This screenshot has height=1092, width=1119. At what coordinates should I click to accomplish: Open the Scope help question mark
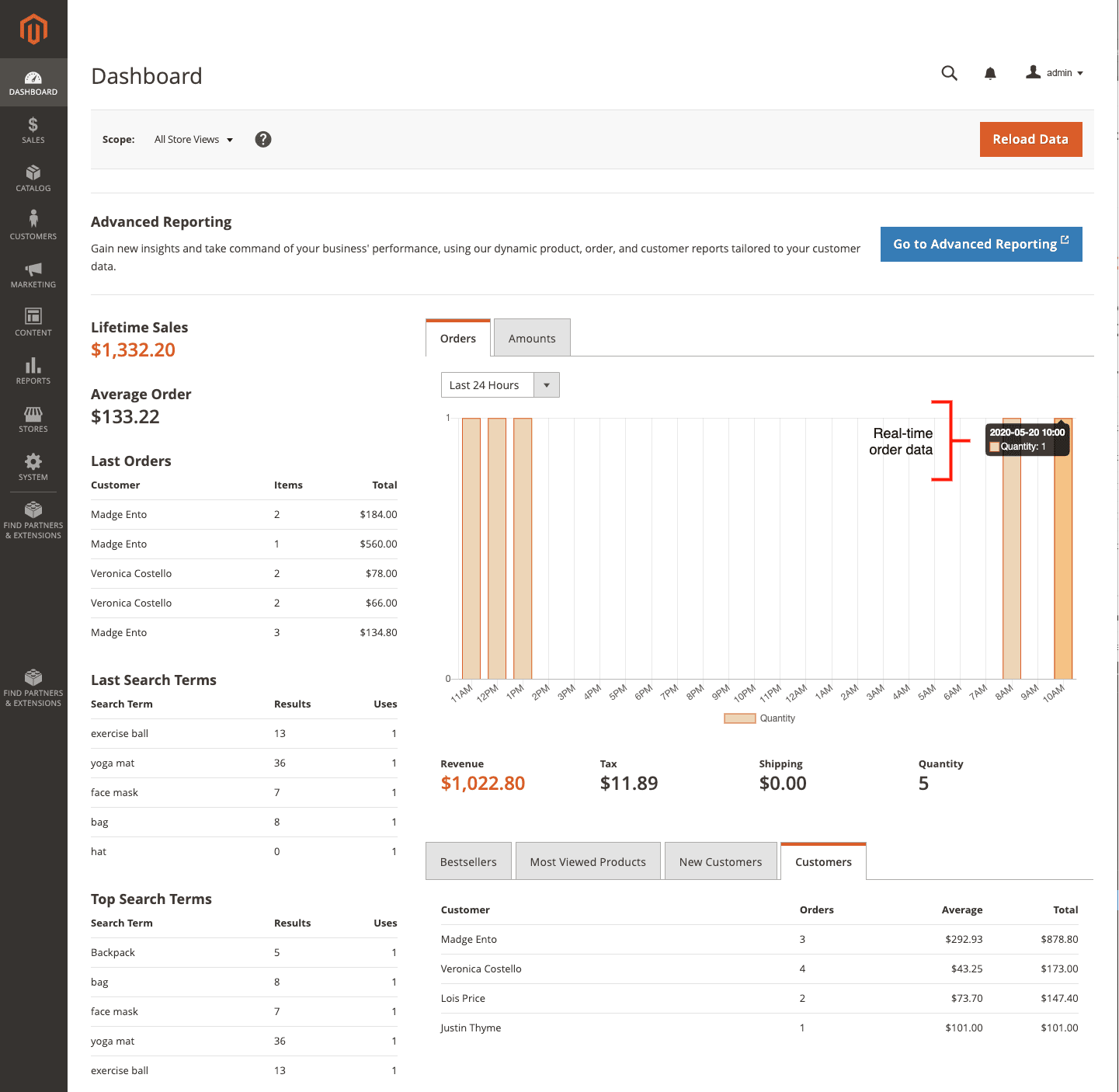point(263,139)
